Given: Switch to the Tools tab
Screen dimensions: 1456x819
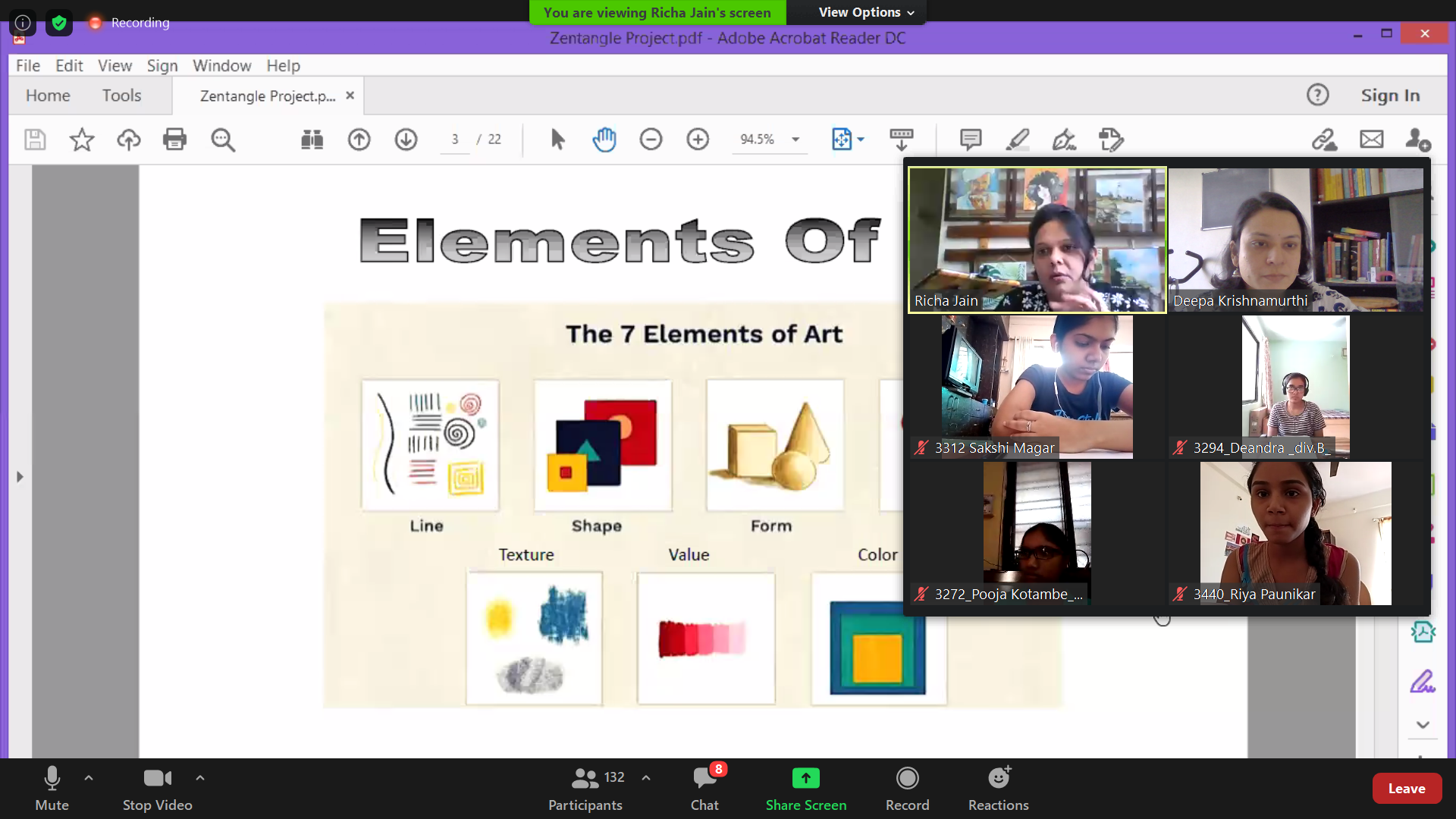Looking at the screenshot, I should tap(121, 96).
